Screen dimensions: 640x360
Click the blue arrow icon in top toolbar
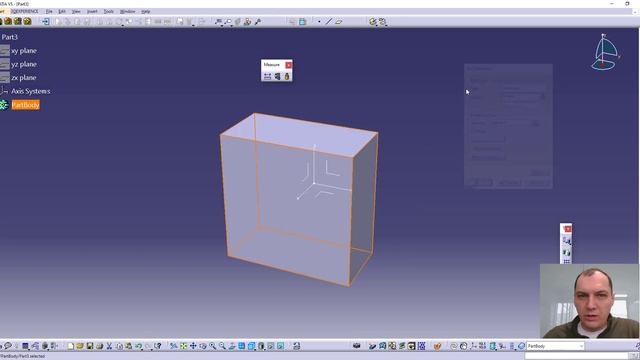pos(45,22)
